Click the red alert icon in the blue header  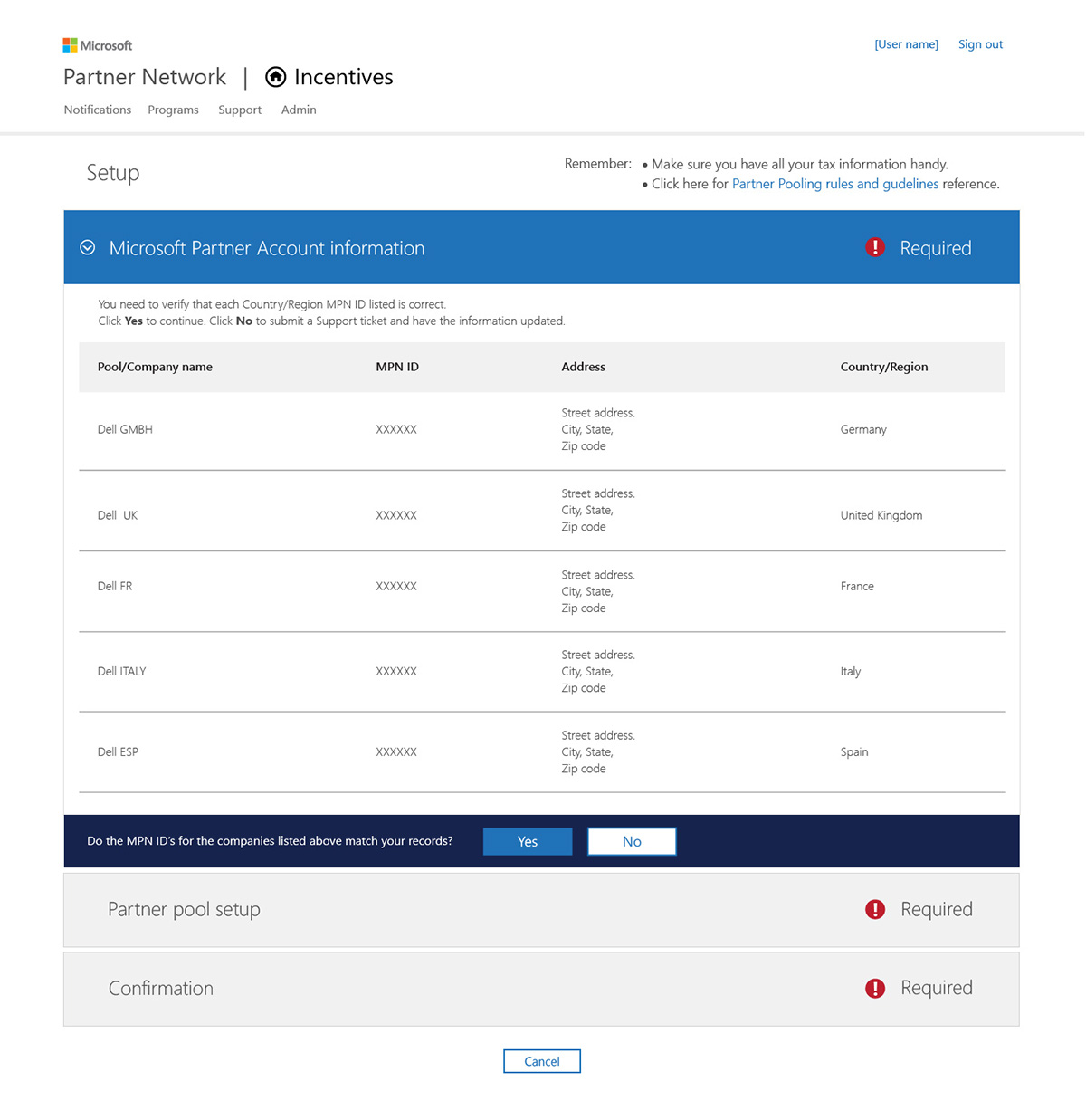point(875,247)
